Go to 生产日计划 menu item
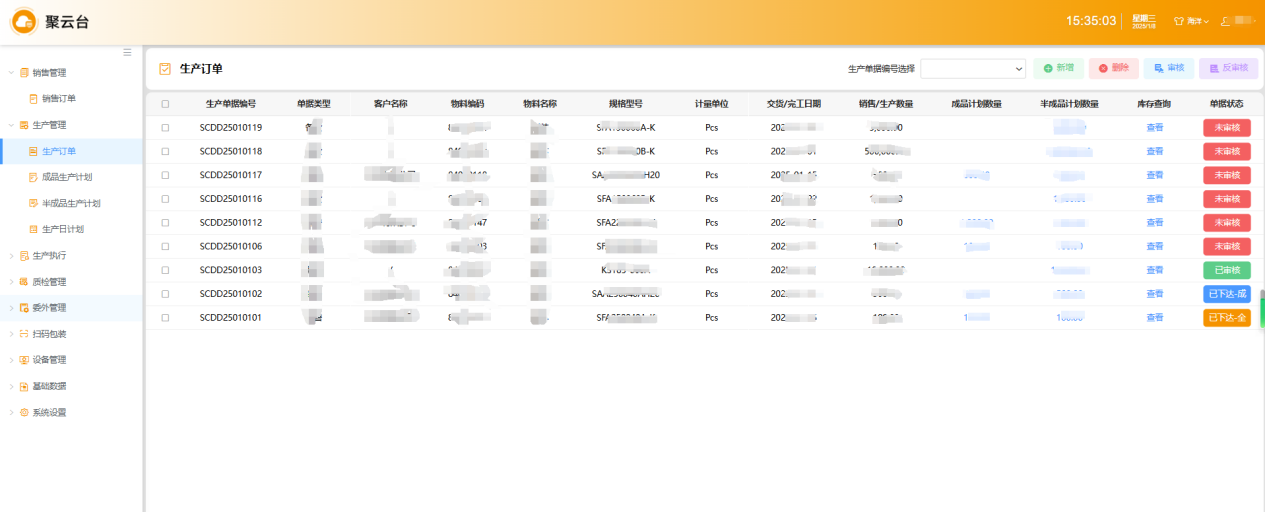The height and width of the screenshot is (512, 1265). (63, 229)
